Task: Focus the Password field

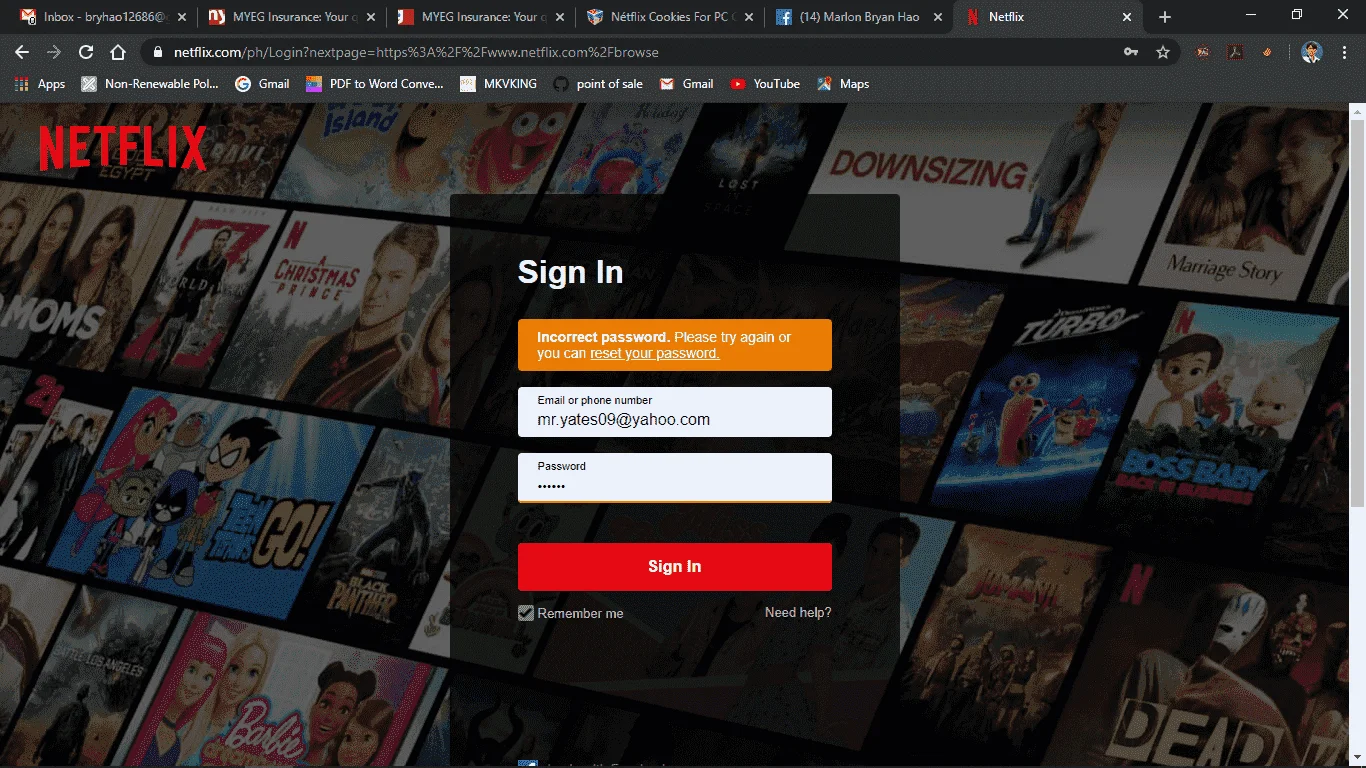Action: pyautogui.click(x=675, y=477)
